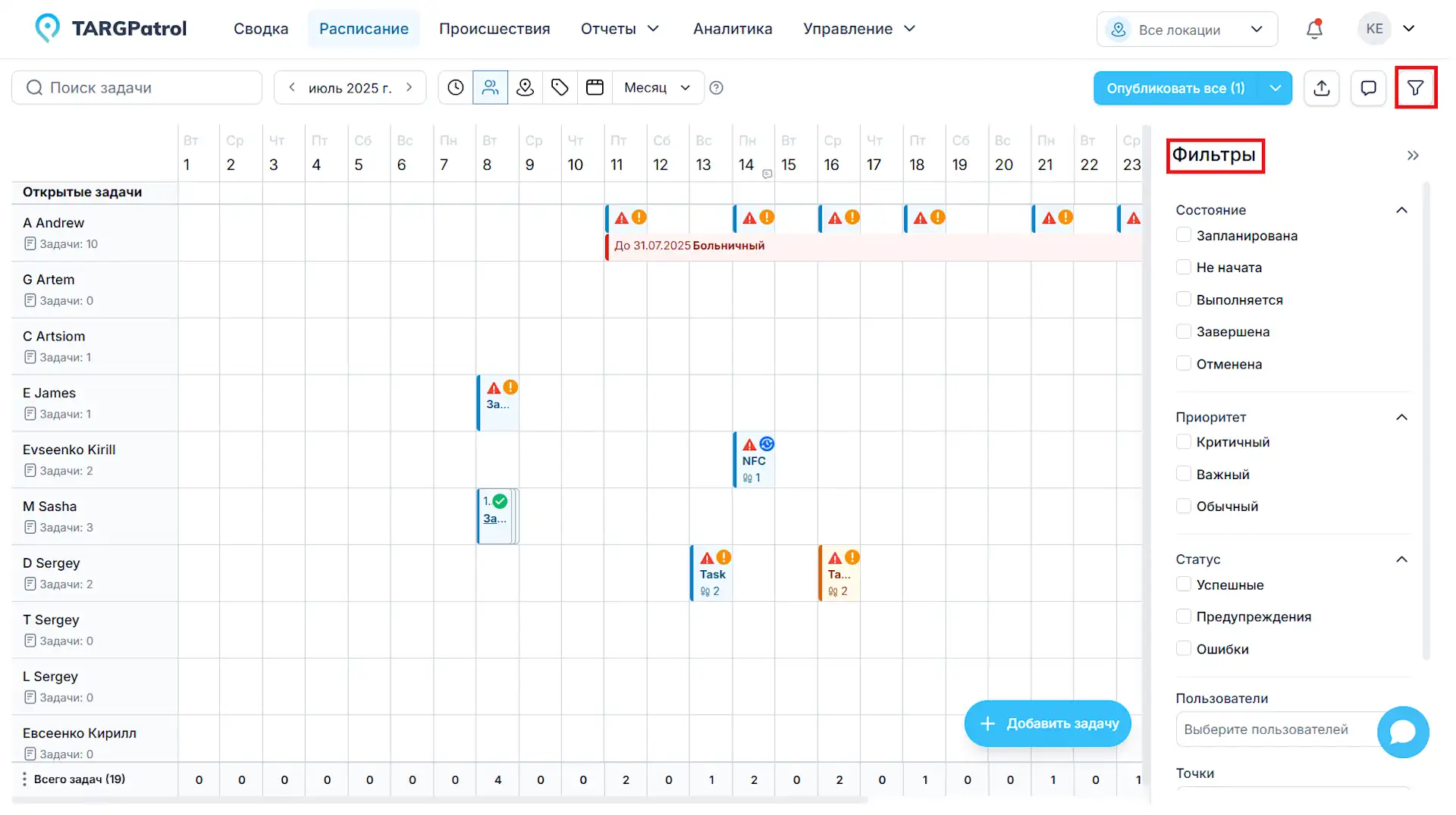Switch to the "Происшествия" tab
Image resolution: width=1456 pixels, height=815 pixels.
click(x=494, y=28)
